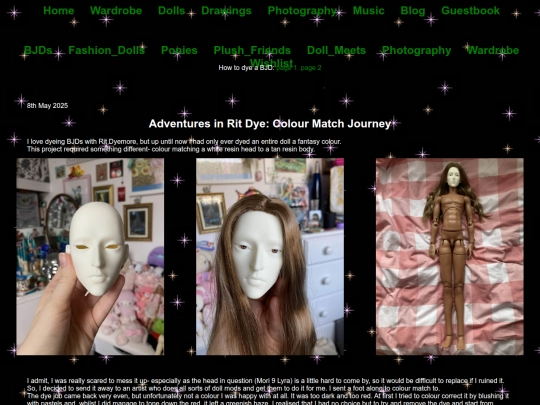This screenshot has width=540, height=405.
Task: Select the date text '8th May 2025'
Action: tap(48, 106)
